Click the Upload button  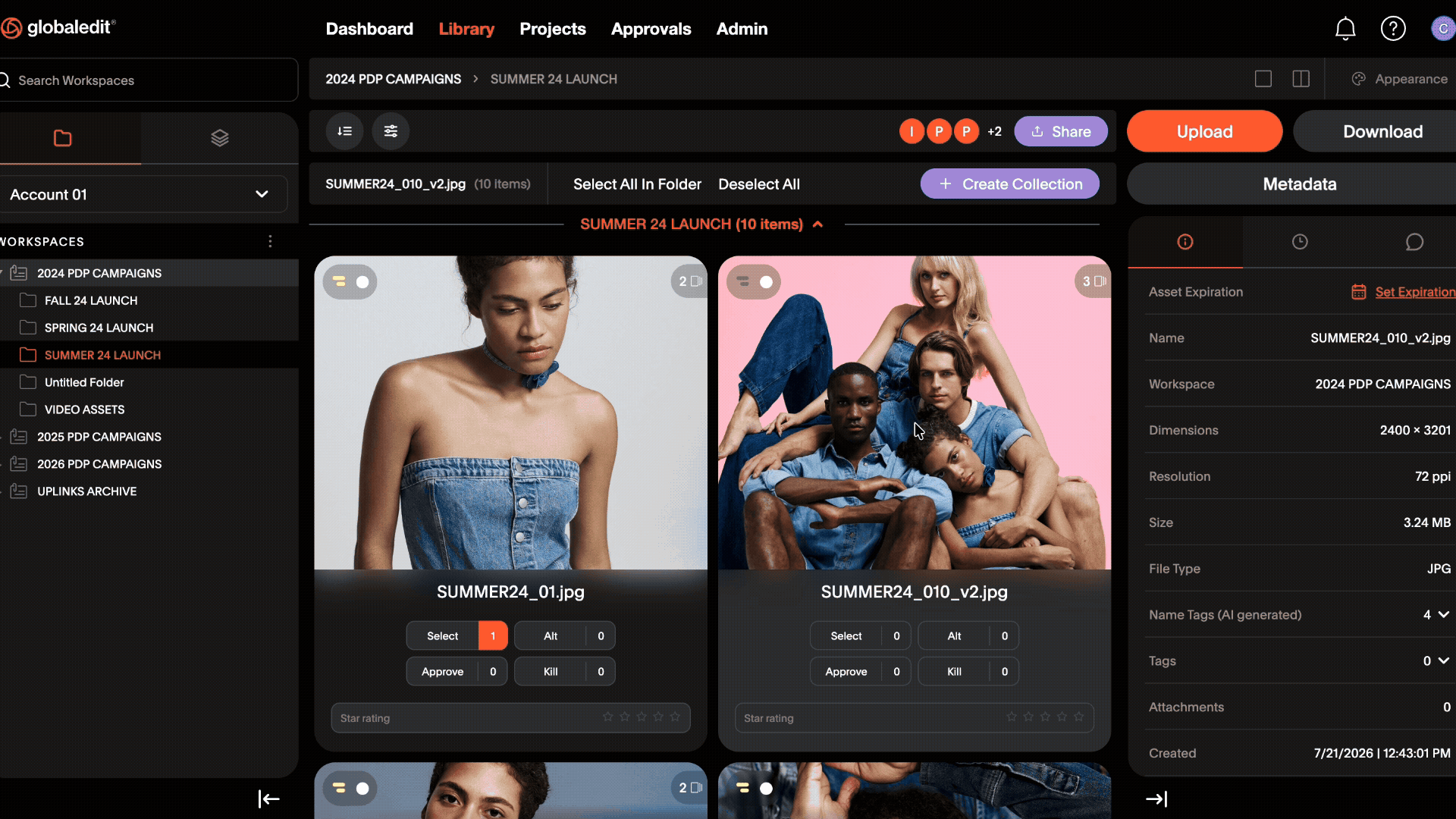click(x=1205, y=131)
